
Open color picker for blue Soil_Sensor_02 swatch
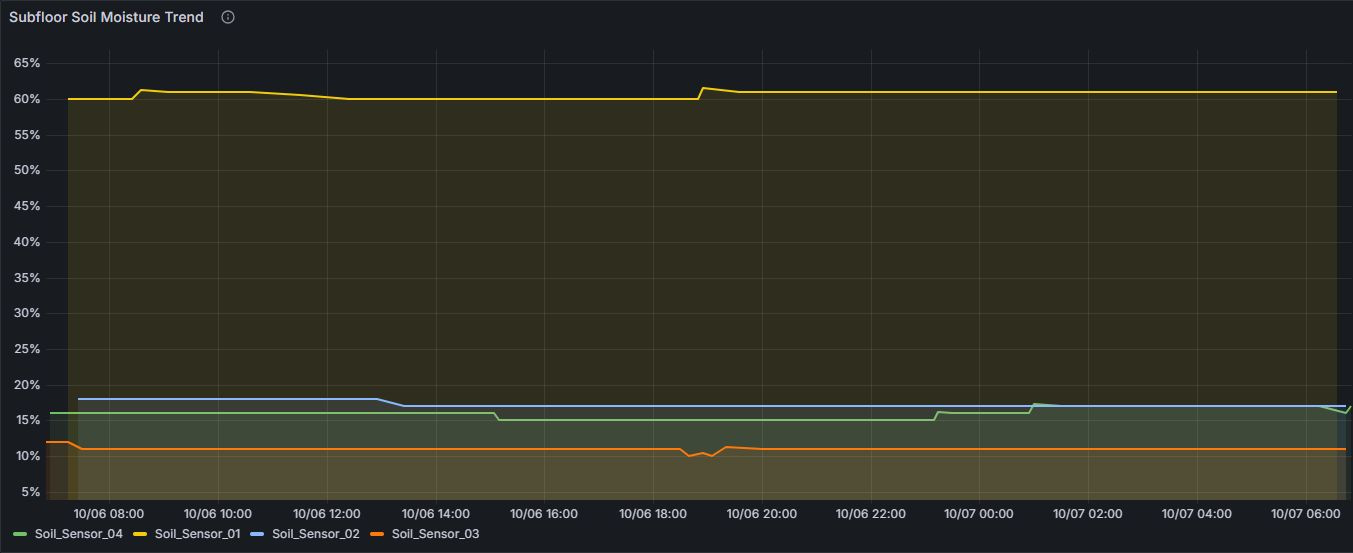click(258, 534)
